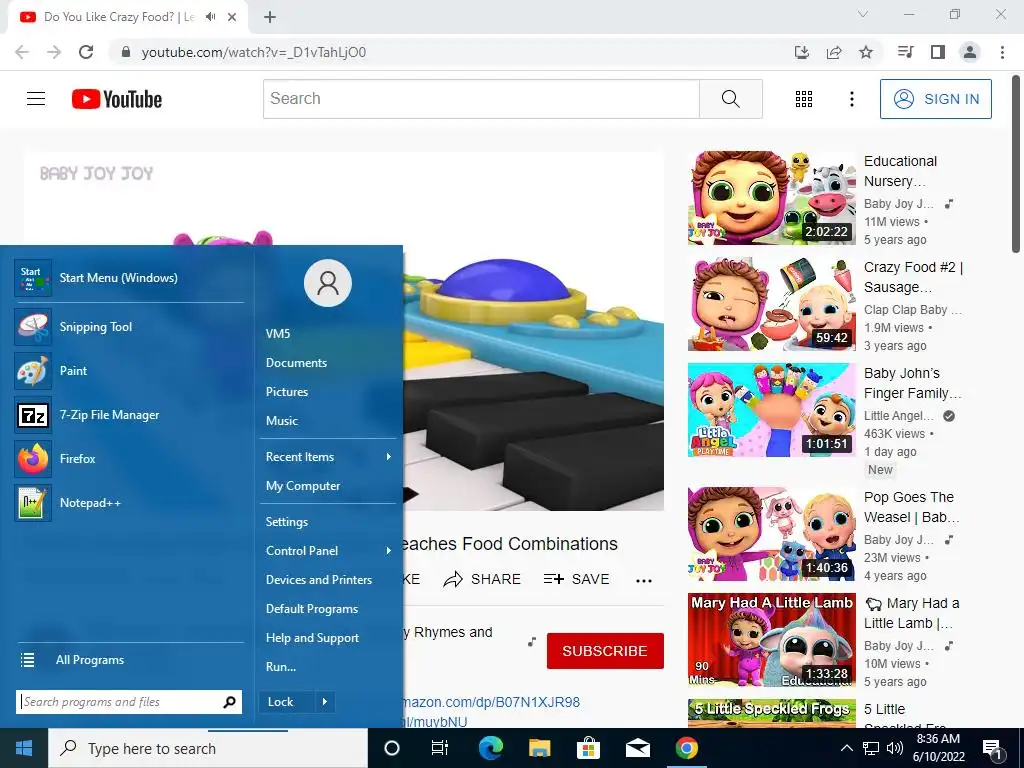1024x768 pixels.
Task: Open Educational Nursery video thumbnail
Action: point(772,198)
